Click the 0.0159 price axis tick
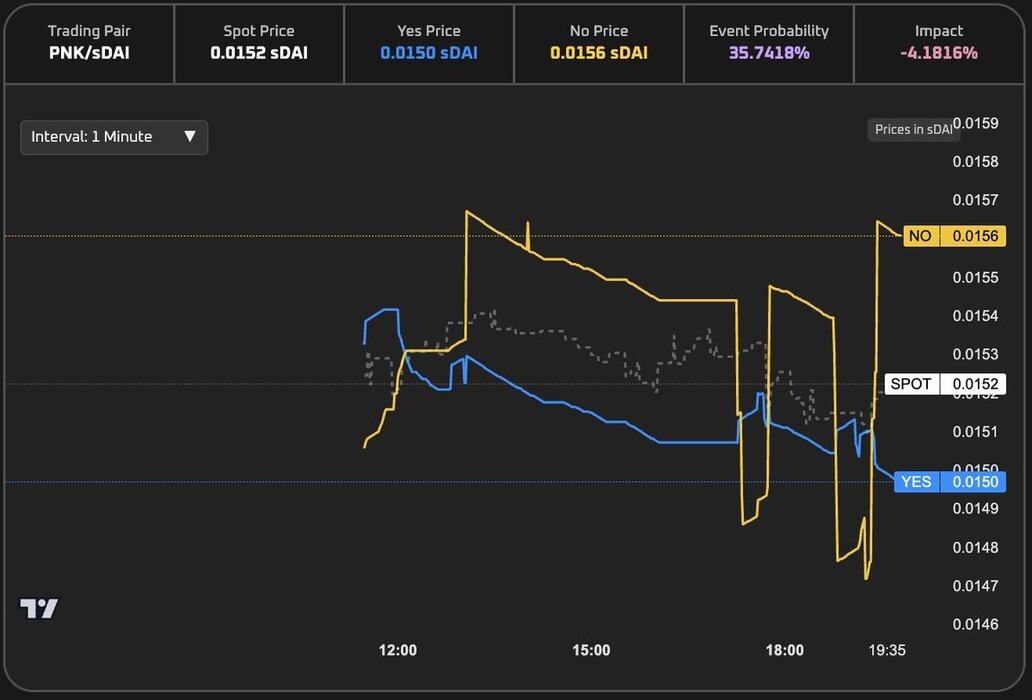This screenshot has width=1032, height=700. coord(976,123)
